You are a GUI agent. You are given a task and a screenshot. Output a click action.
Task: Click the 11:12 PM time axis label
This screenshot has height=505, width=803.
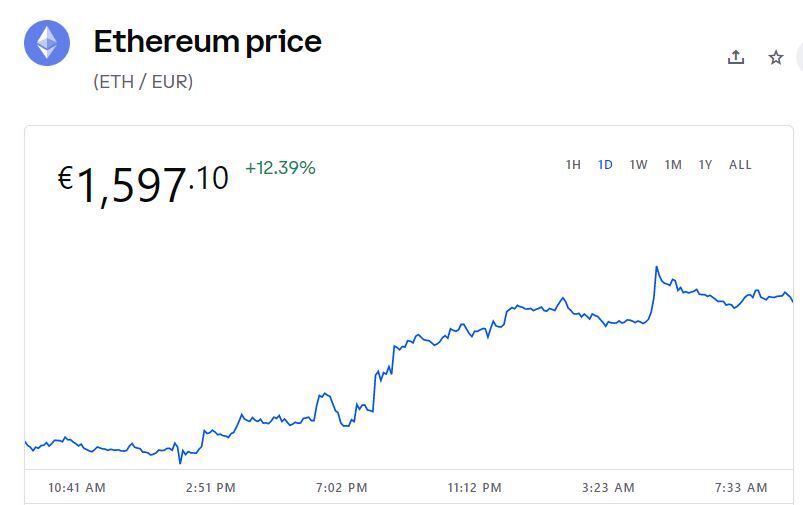pos(474,488)
